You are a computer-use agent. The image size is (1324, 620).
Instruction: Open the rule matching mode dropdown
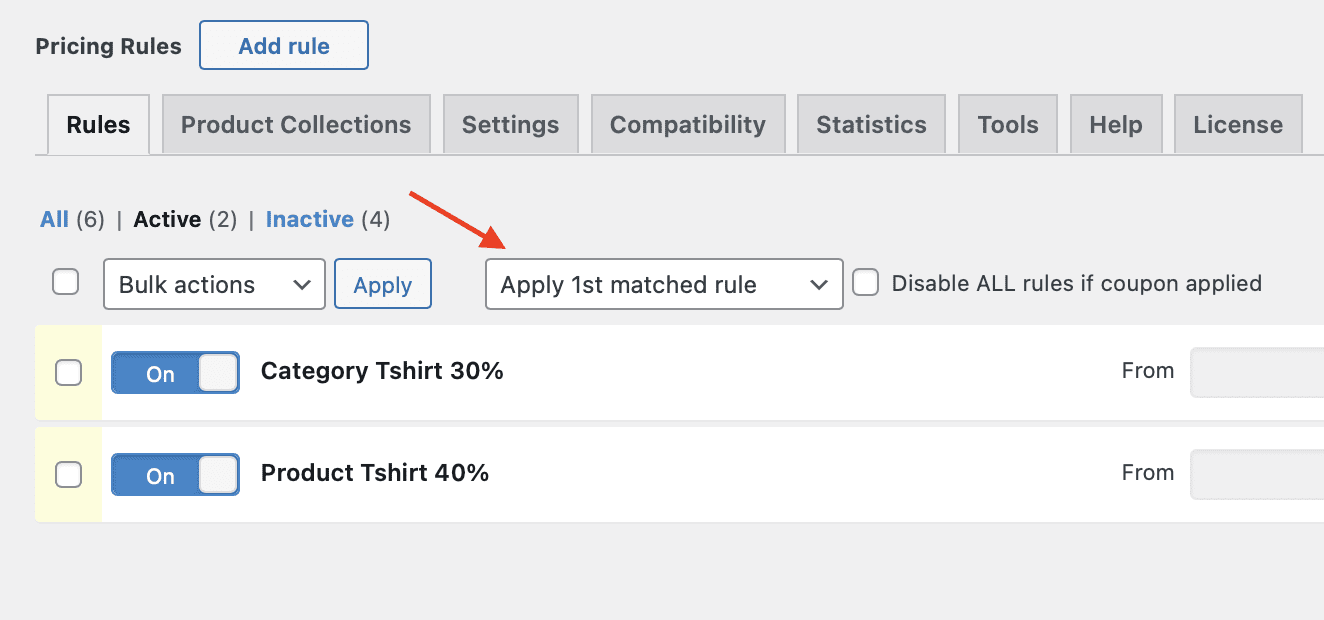click(x=663, y=284)
